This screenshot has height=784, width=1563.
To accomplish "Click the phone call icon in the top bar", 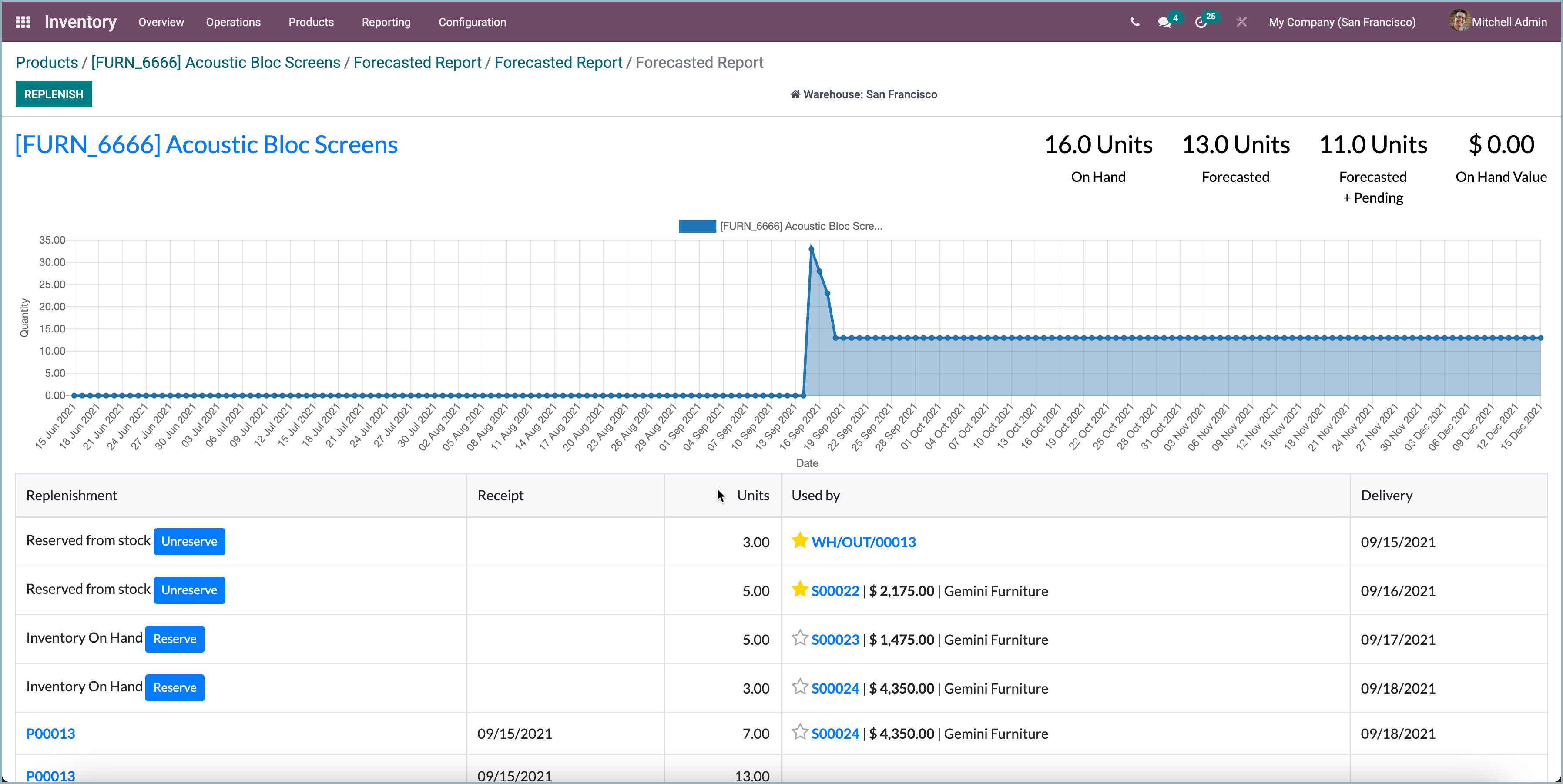I will [1135, 22].
